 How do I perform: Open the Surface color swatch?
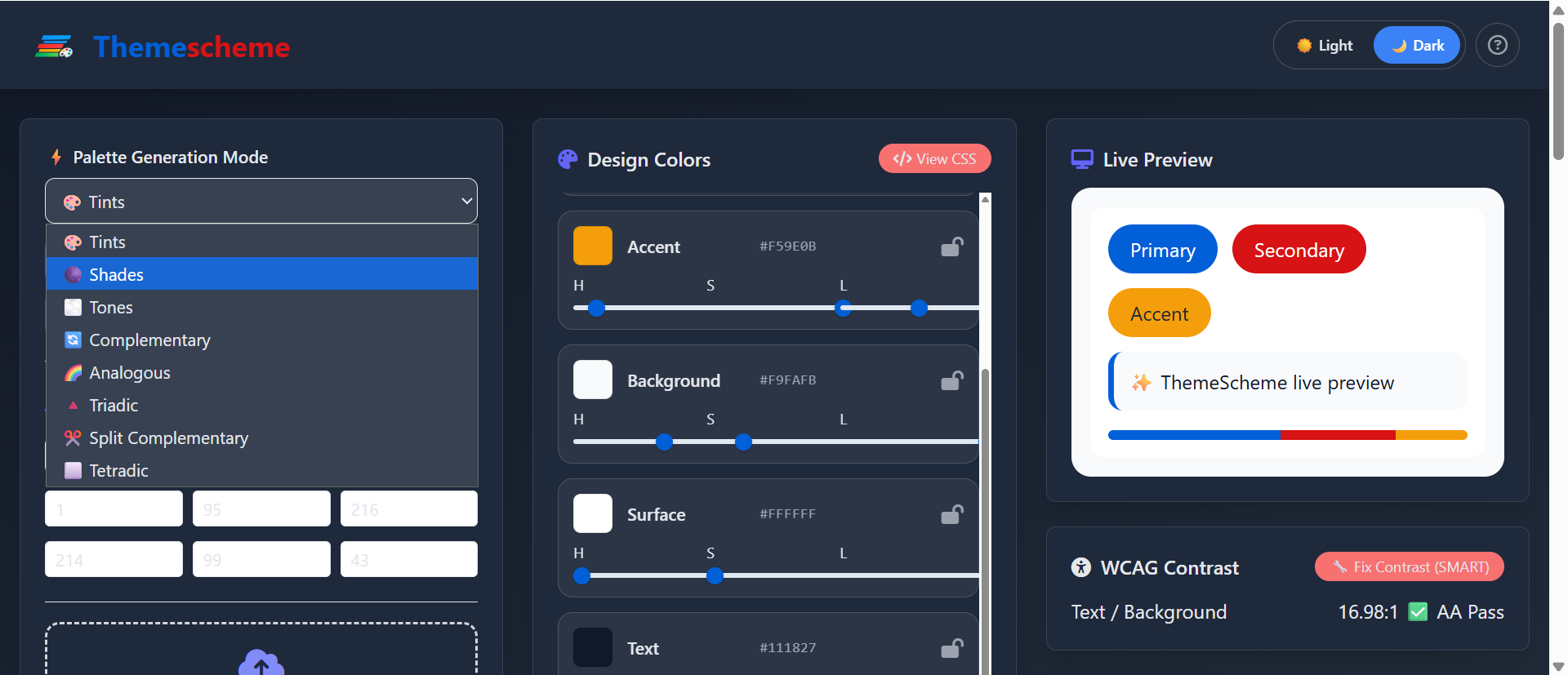pos(592,513)
